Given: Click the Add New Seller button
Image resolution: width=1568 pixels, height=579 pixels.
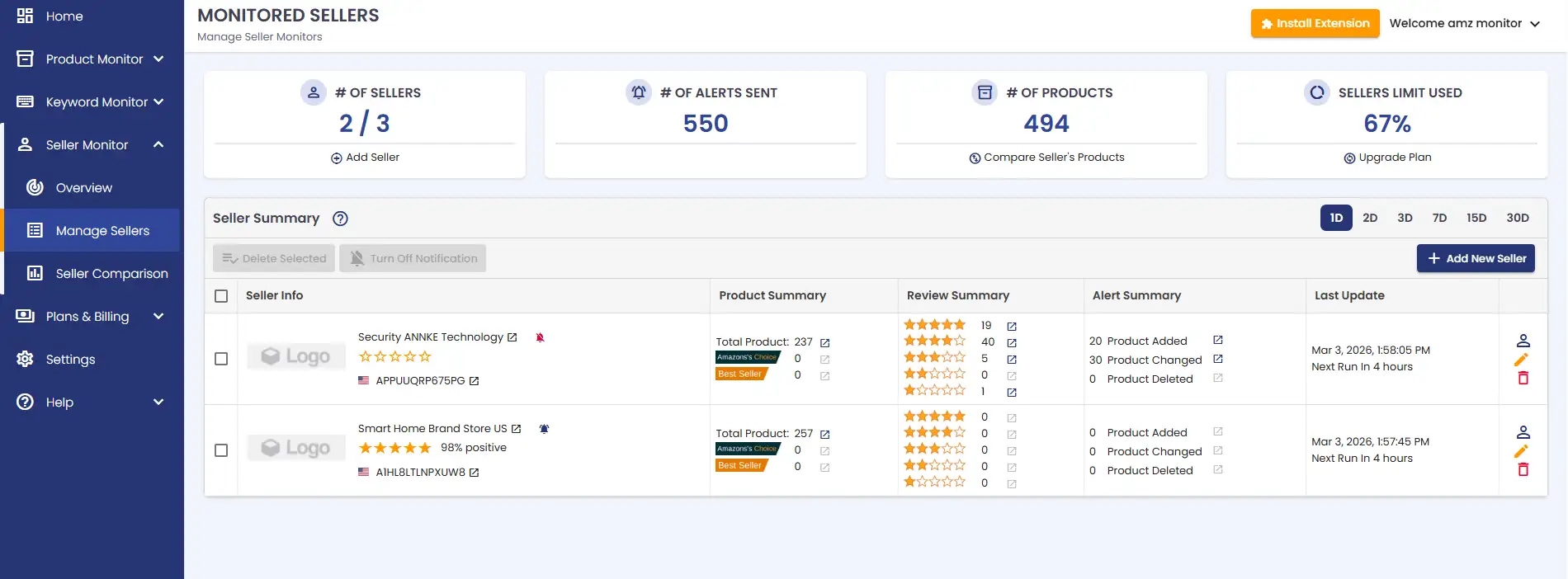Looking at the screenshot, I should pyautogui.click(x=1476, y=258).
